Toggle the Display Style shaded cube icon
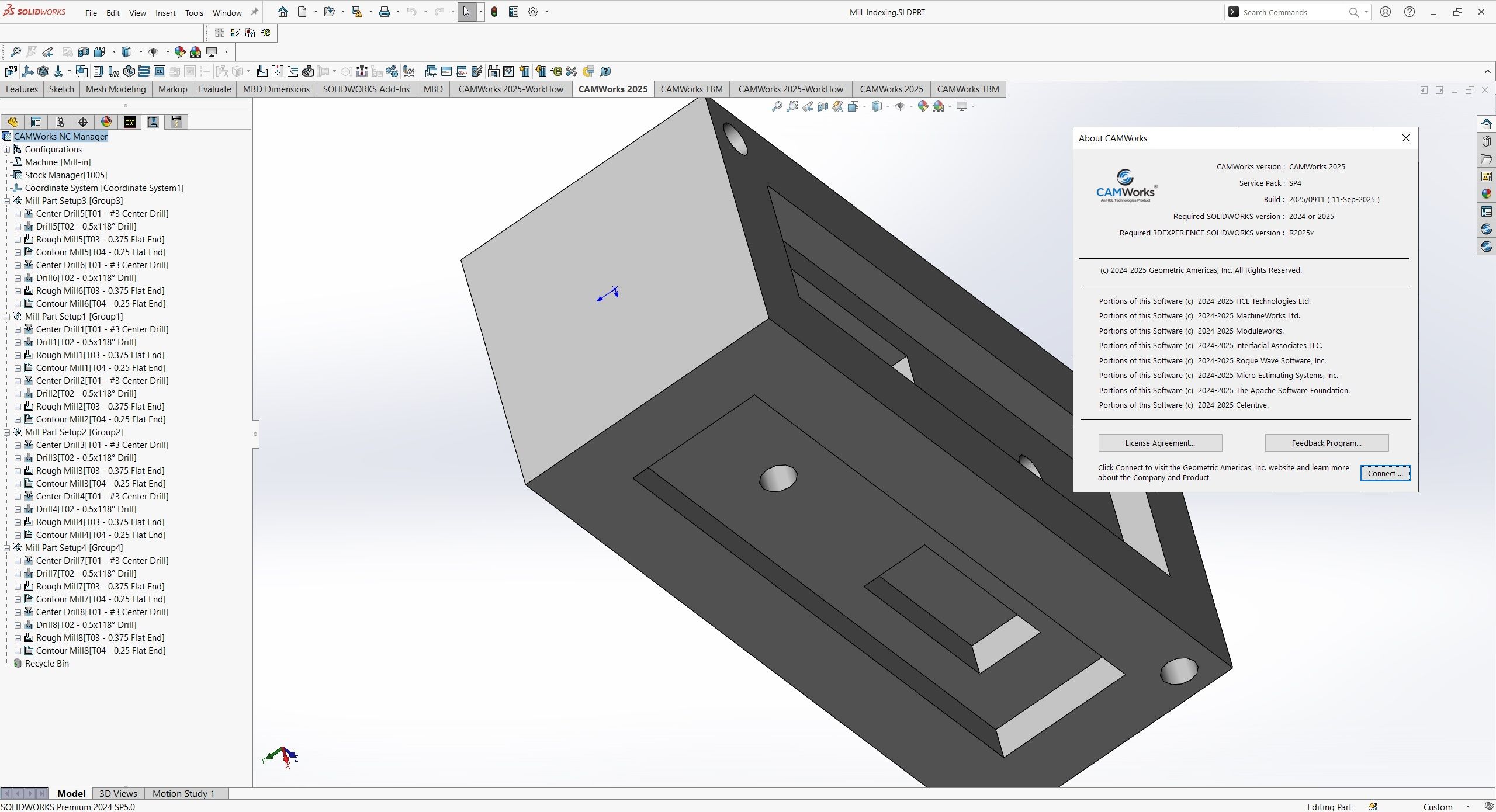The image size is (1496, 812). tap(878, 106)
